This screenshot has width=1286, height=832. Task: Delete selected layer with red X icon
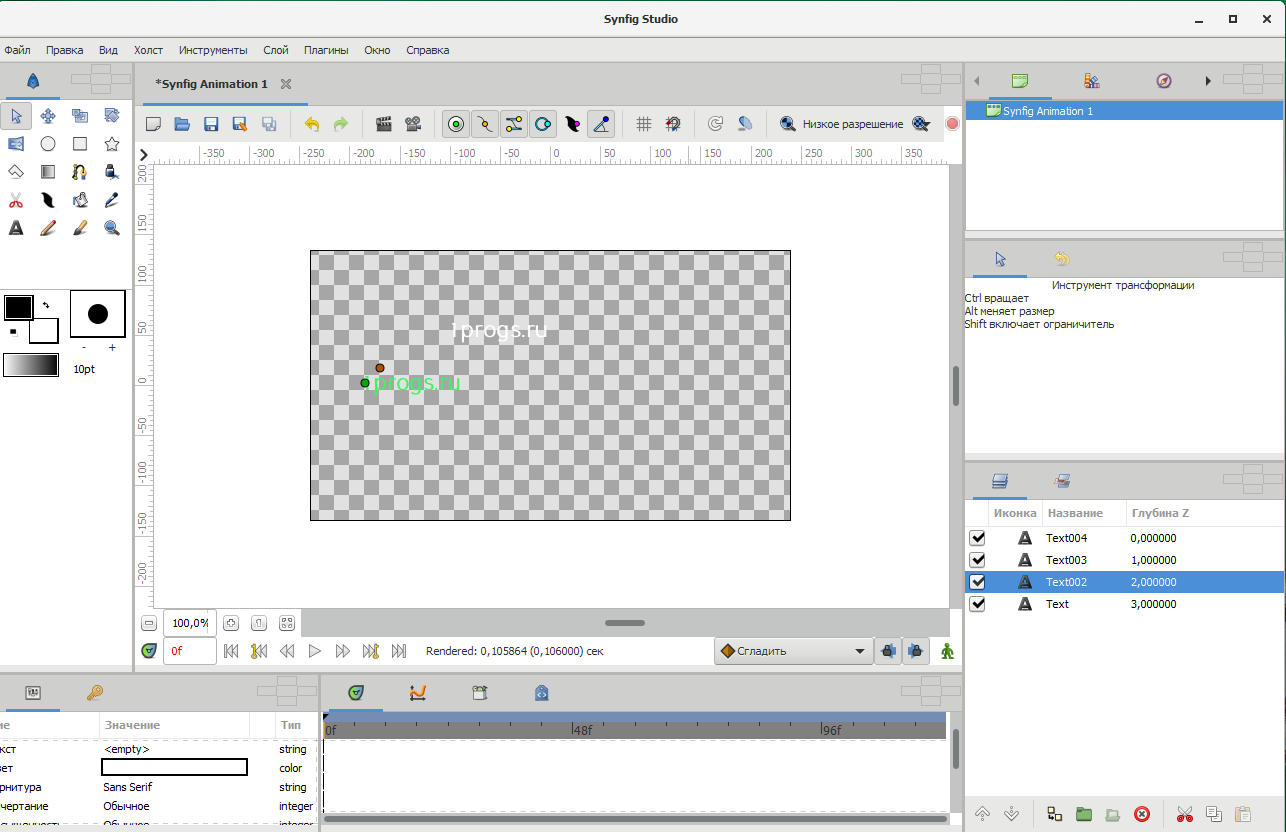point(1142,814)
